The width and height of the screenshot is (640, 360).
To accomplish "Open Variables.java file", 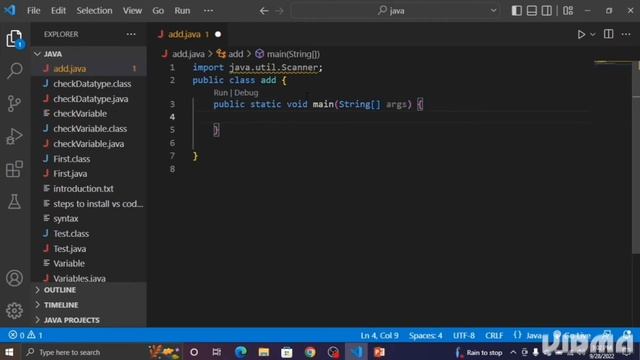I will pos(89,278).
